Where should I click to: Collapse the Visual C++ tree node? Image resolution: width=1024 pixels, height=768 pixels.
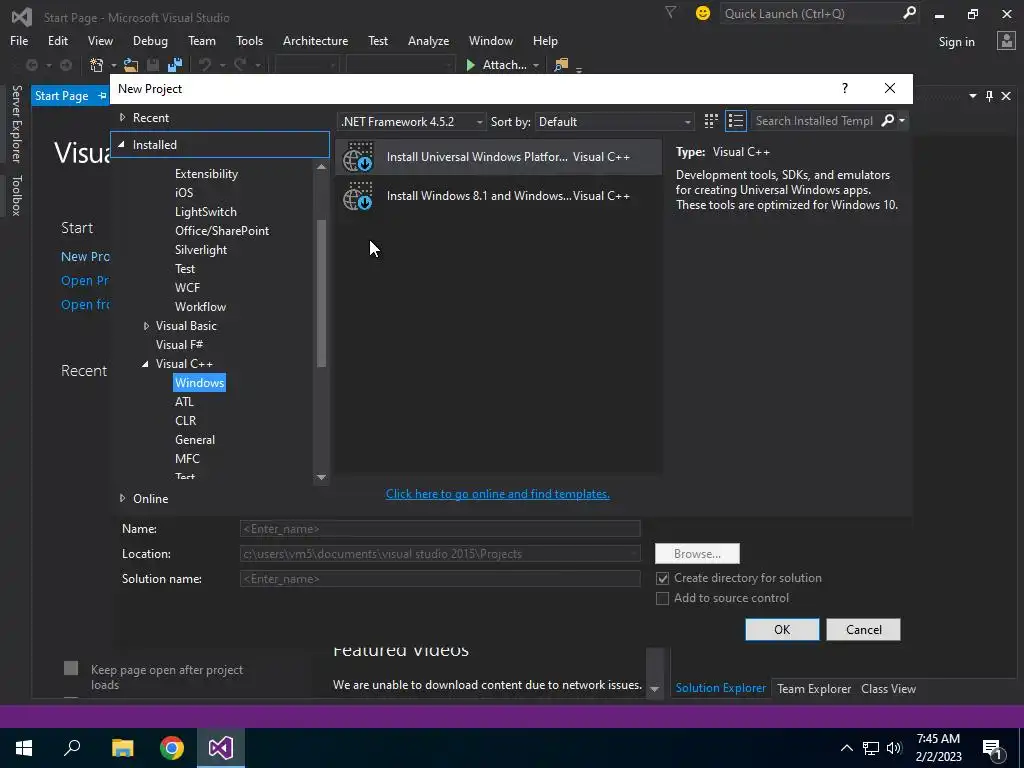(146, 364)
